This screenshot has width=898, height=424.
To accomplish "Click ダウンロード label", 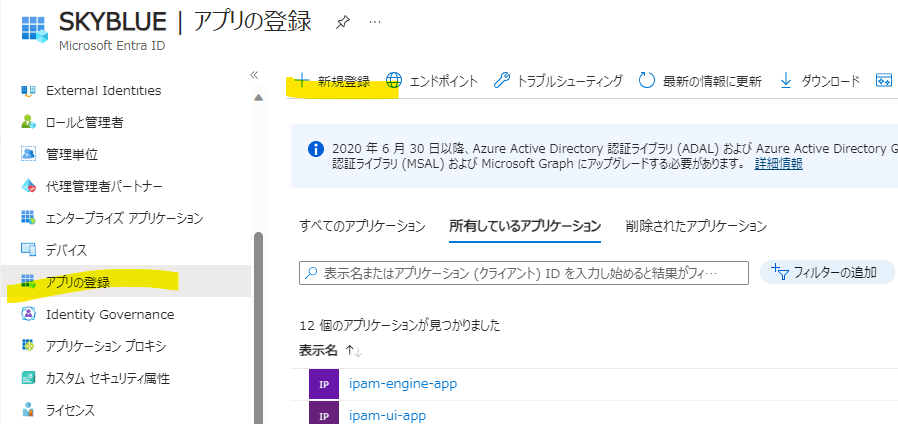I will (x=830, y=81).
